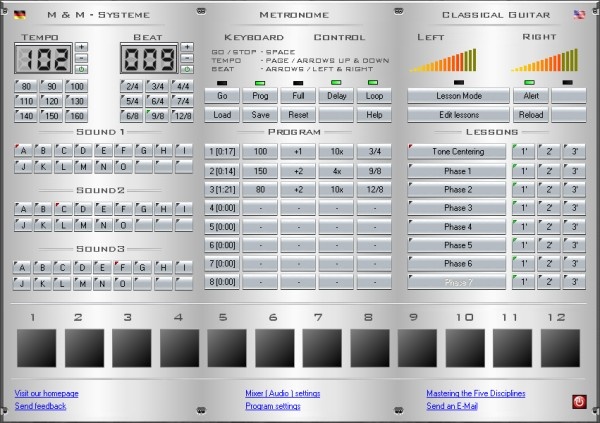Toggle the Loop button
This screenshot has width=600, height=423.
tap(373, 96)
